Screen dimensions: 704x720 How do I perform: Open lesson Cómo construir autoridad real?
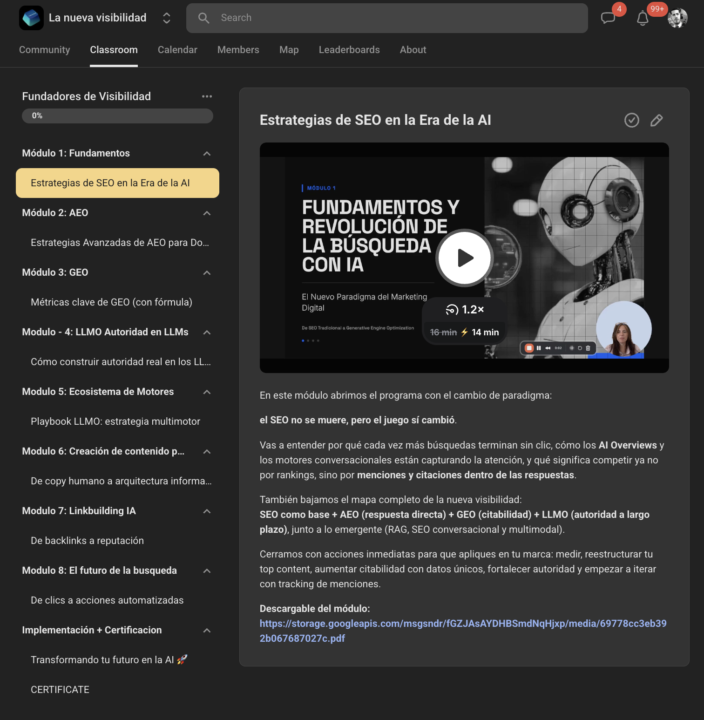[120, 362]
